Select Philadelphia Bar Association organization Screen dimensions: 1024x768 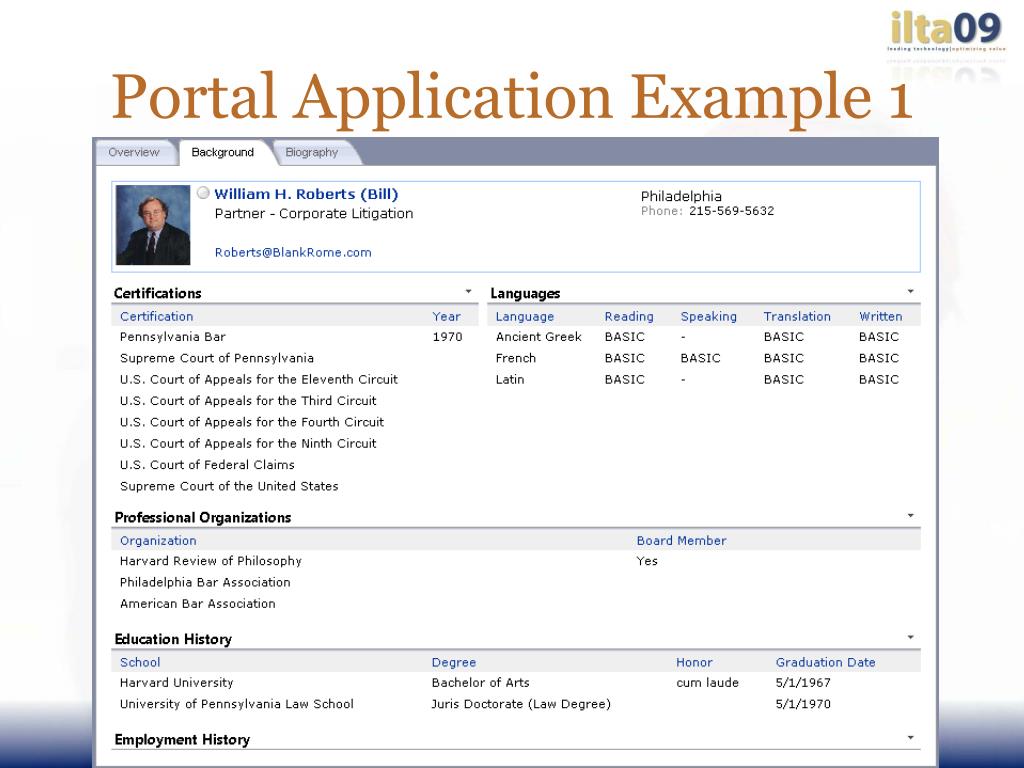point(205,583)
